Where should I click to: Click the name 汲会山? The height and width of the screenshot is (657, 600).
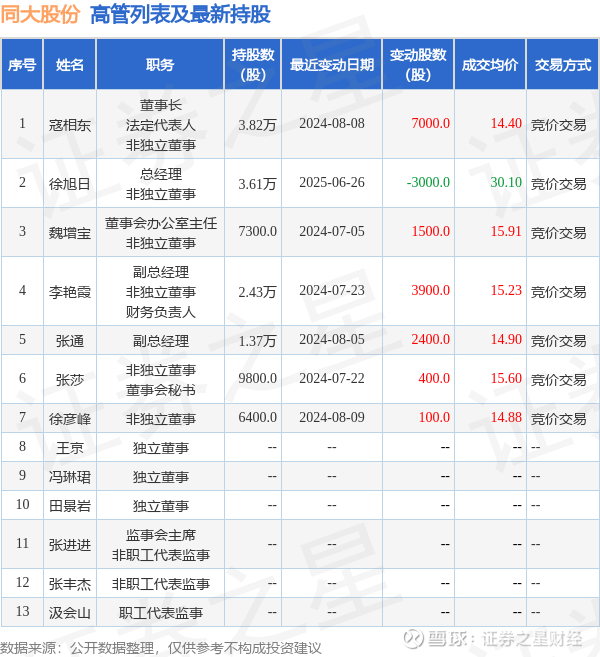click(x=70, y=613)
